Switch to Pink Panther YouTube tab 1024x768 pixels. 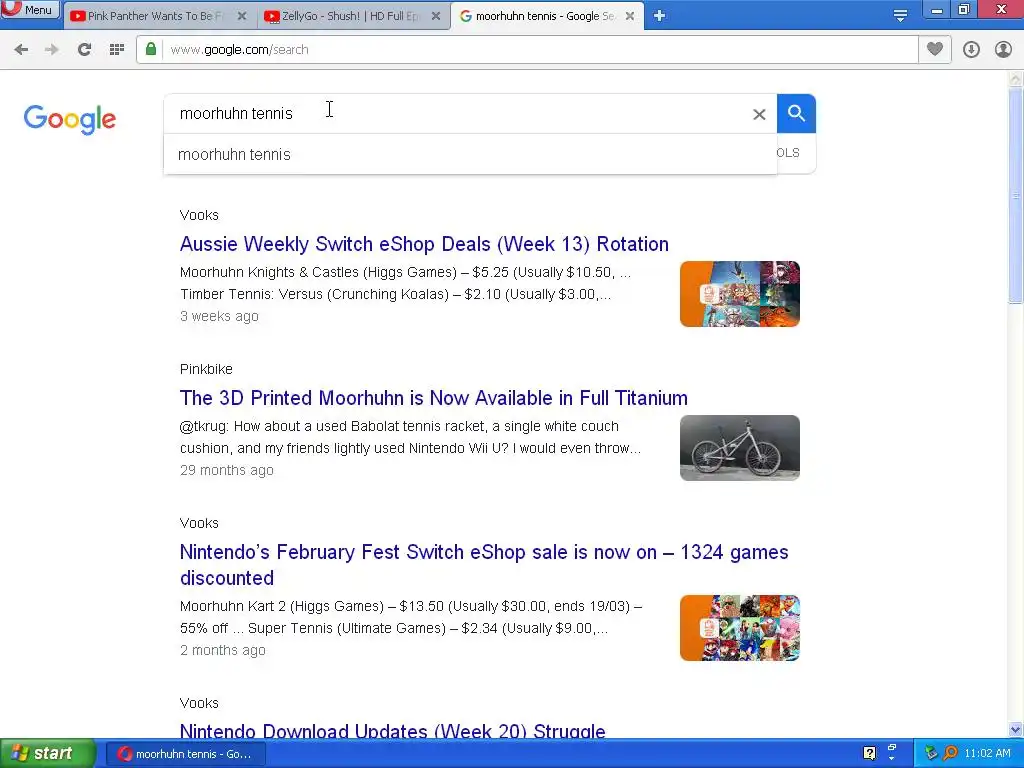click(158, 16)
